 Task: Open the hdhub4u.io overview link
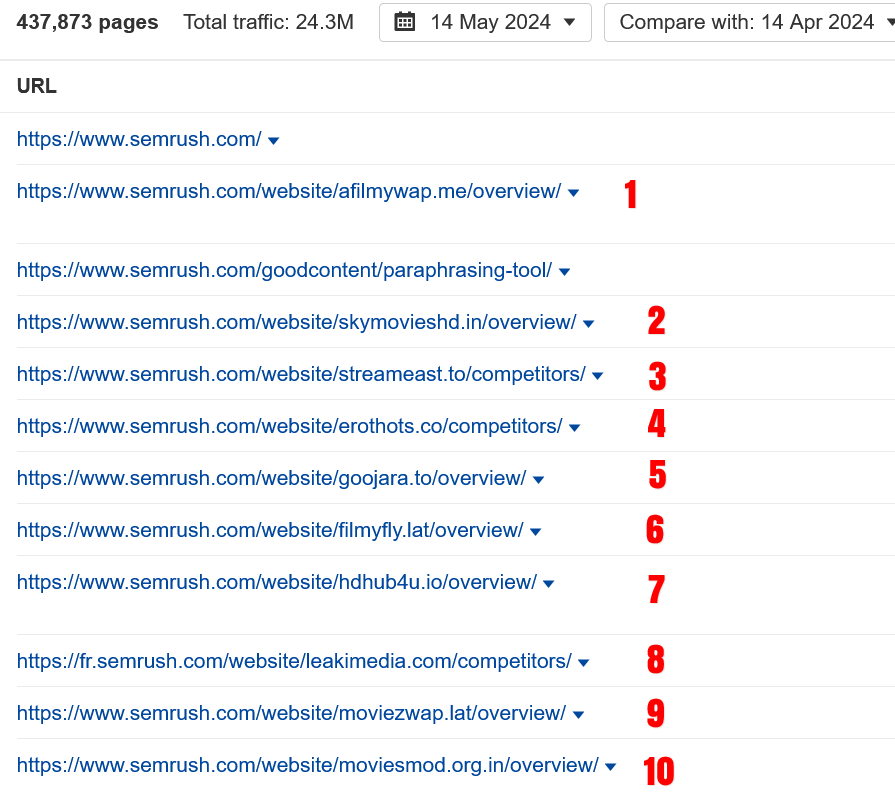277,582
